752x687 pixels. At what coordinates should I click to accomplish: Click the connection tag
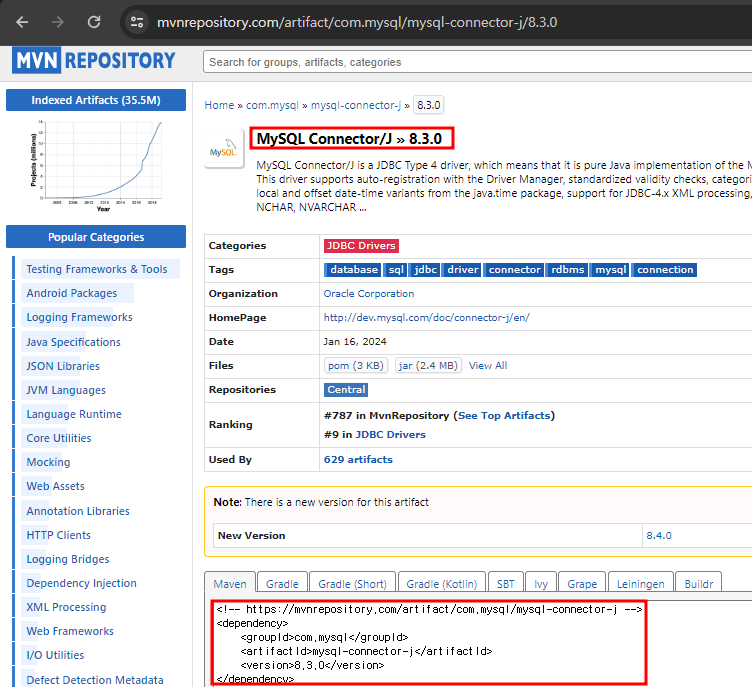[665, 270]
